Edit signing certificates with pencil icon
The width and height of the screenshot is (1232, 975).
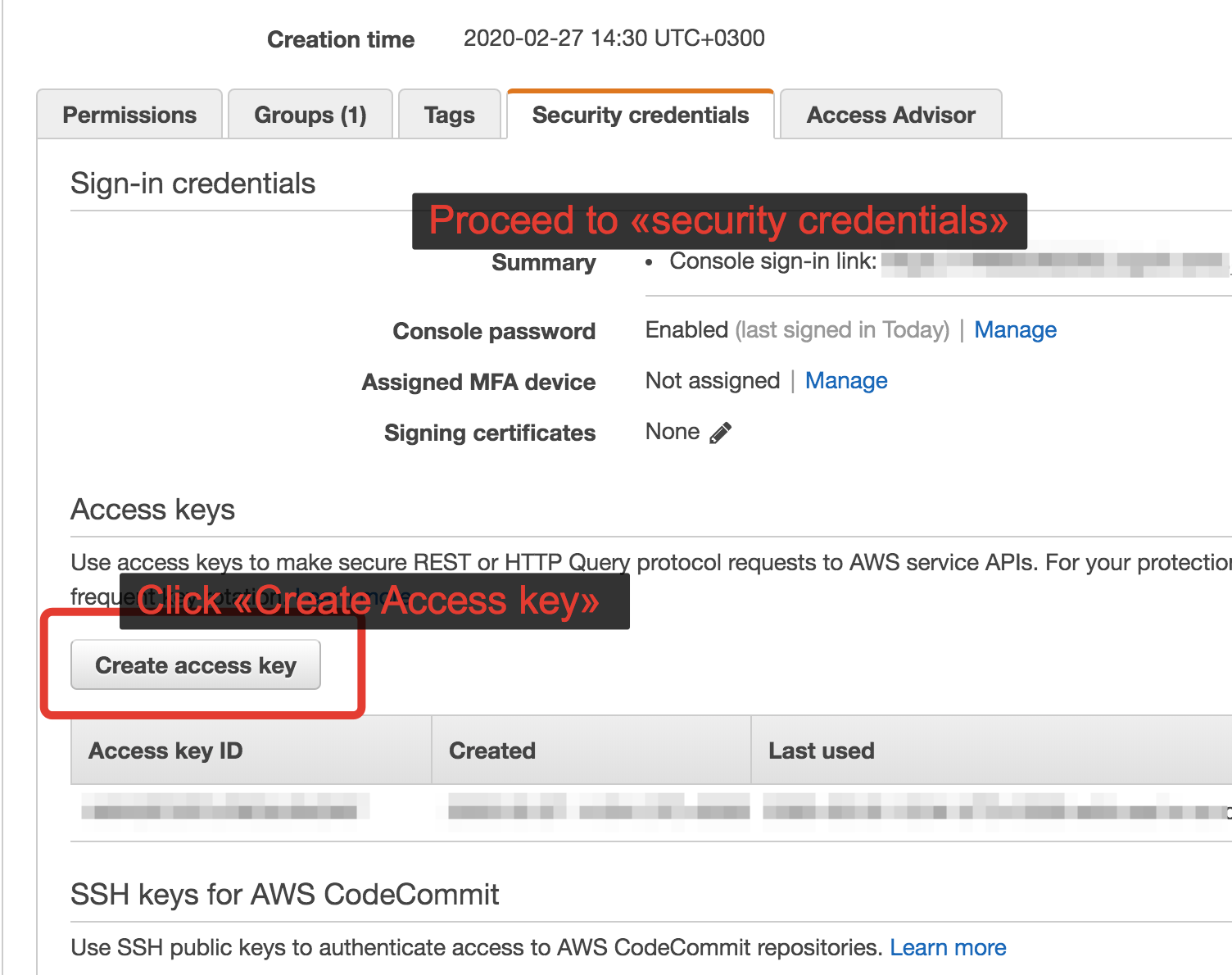coord(720,433)
